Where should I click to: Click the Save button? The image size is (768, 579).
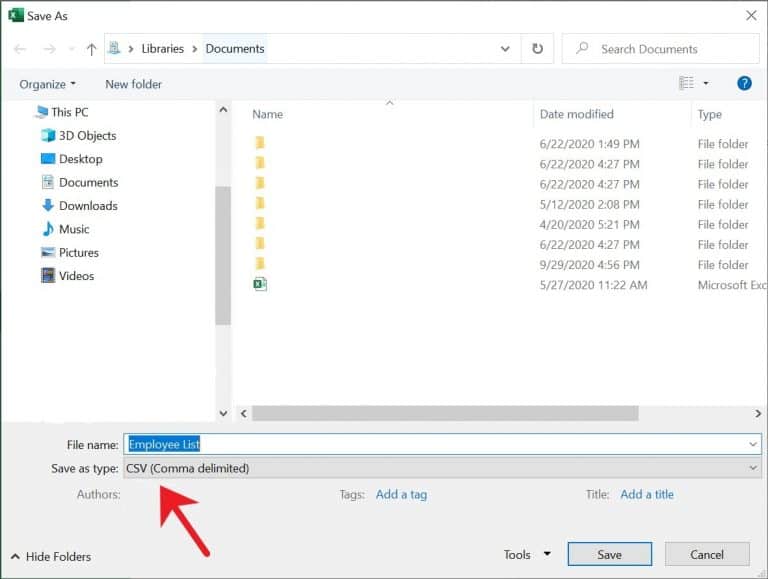click(609, 555)
